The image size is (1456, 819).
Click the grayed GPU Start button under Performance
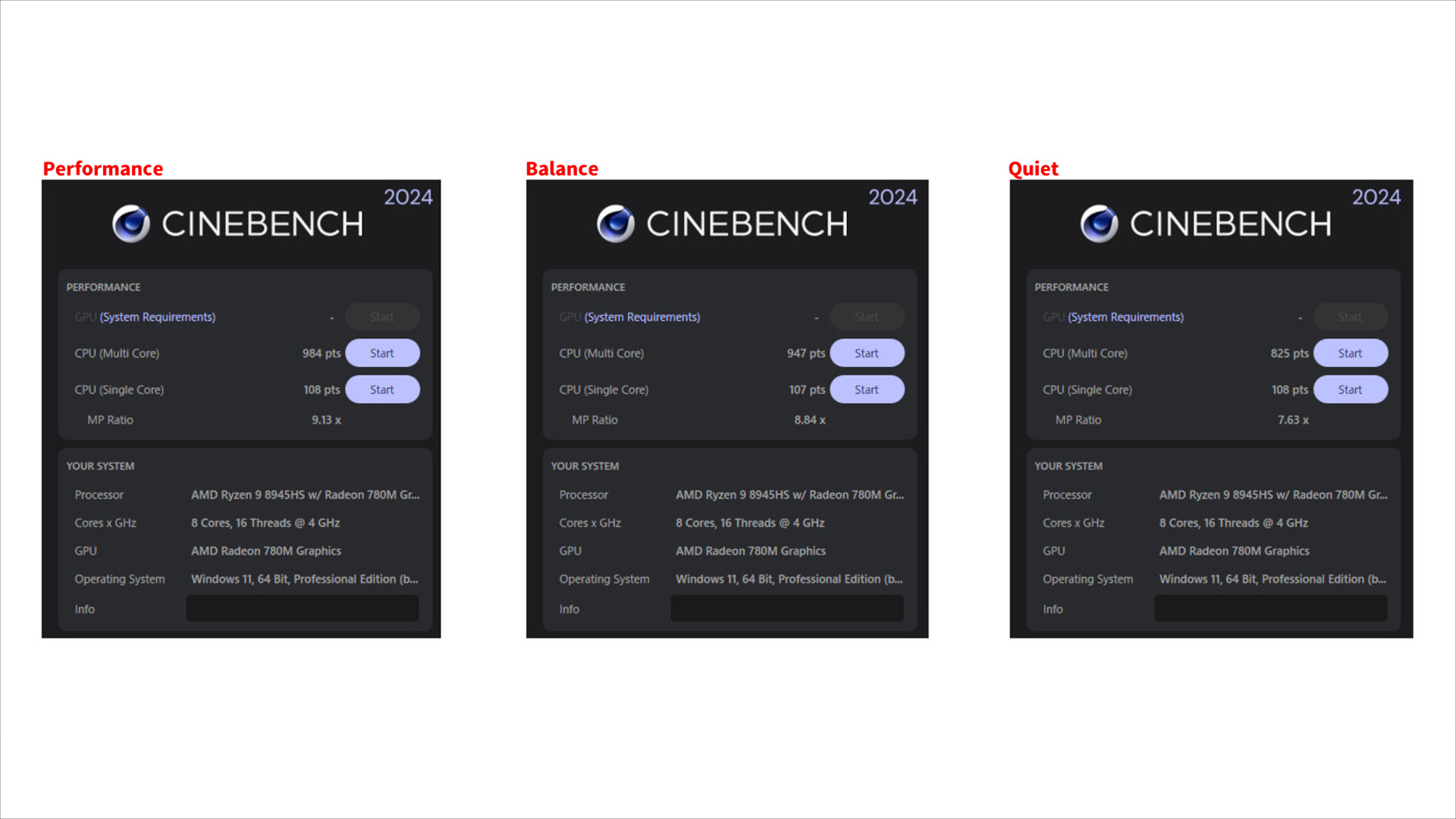(x=382, y=316)
